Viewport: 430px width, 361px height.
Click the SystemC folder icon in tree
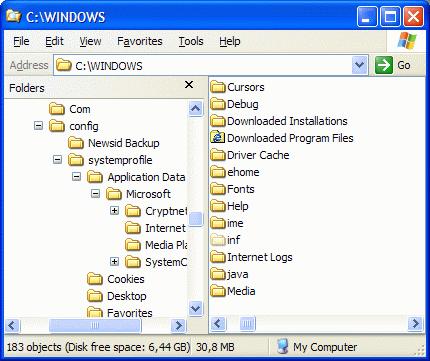pos(133,262)
